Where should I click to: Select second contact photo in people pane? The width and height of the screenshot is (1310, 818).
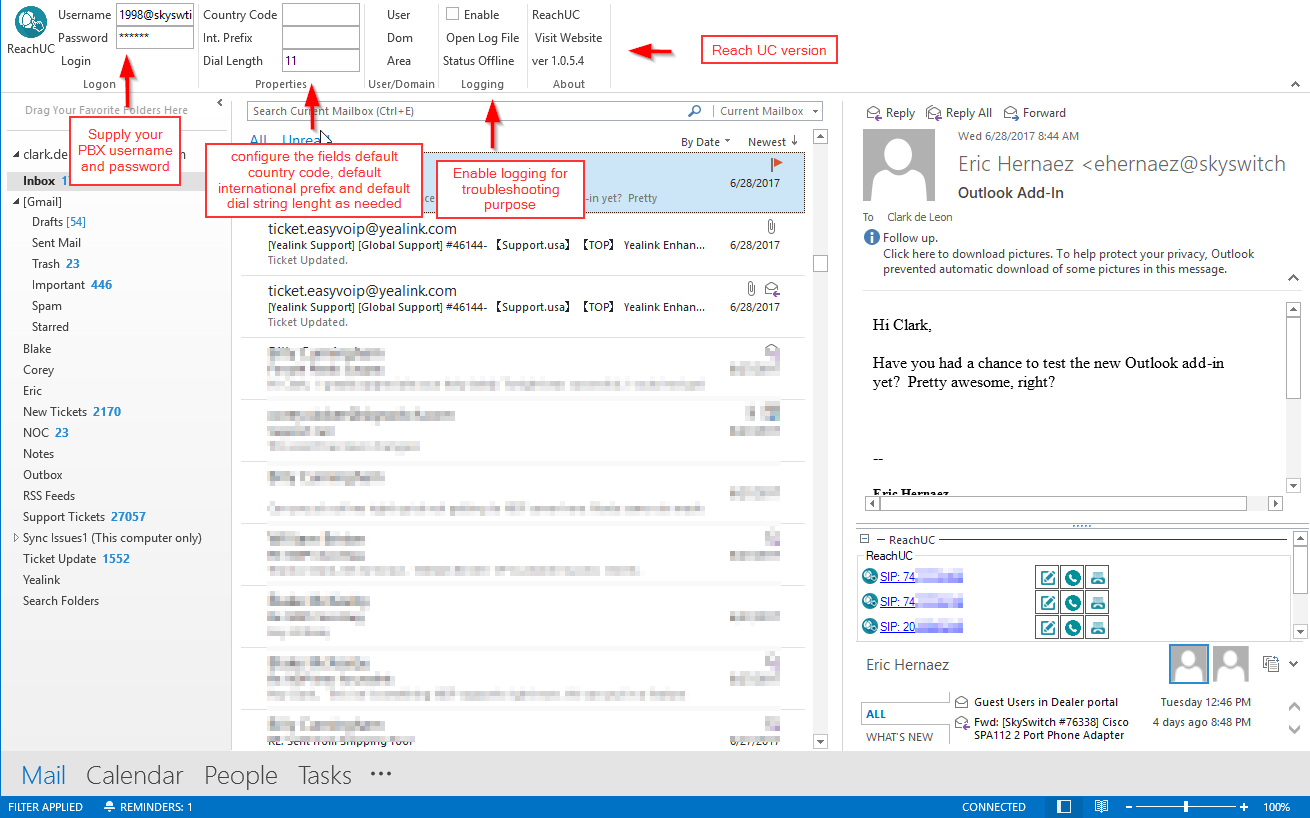(x=1231, y=663)
